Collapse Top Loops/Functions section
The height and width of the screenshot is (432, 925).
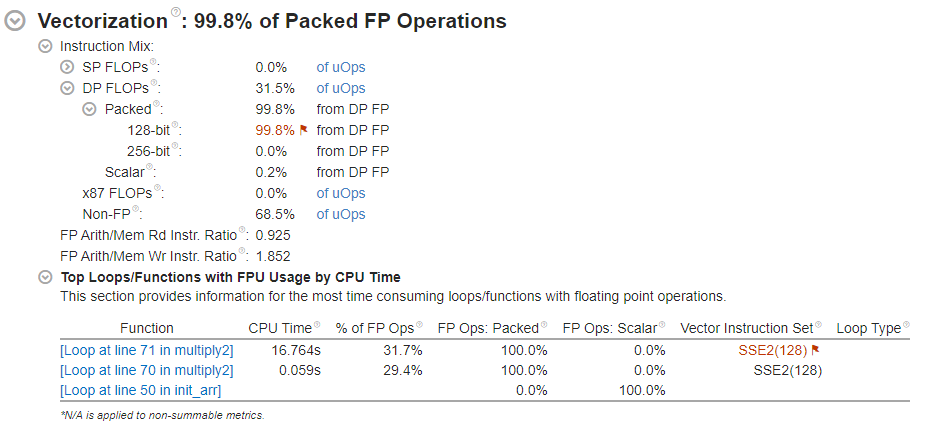tap(45, 277)
